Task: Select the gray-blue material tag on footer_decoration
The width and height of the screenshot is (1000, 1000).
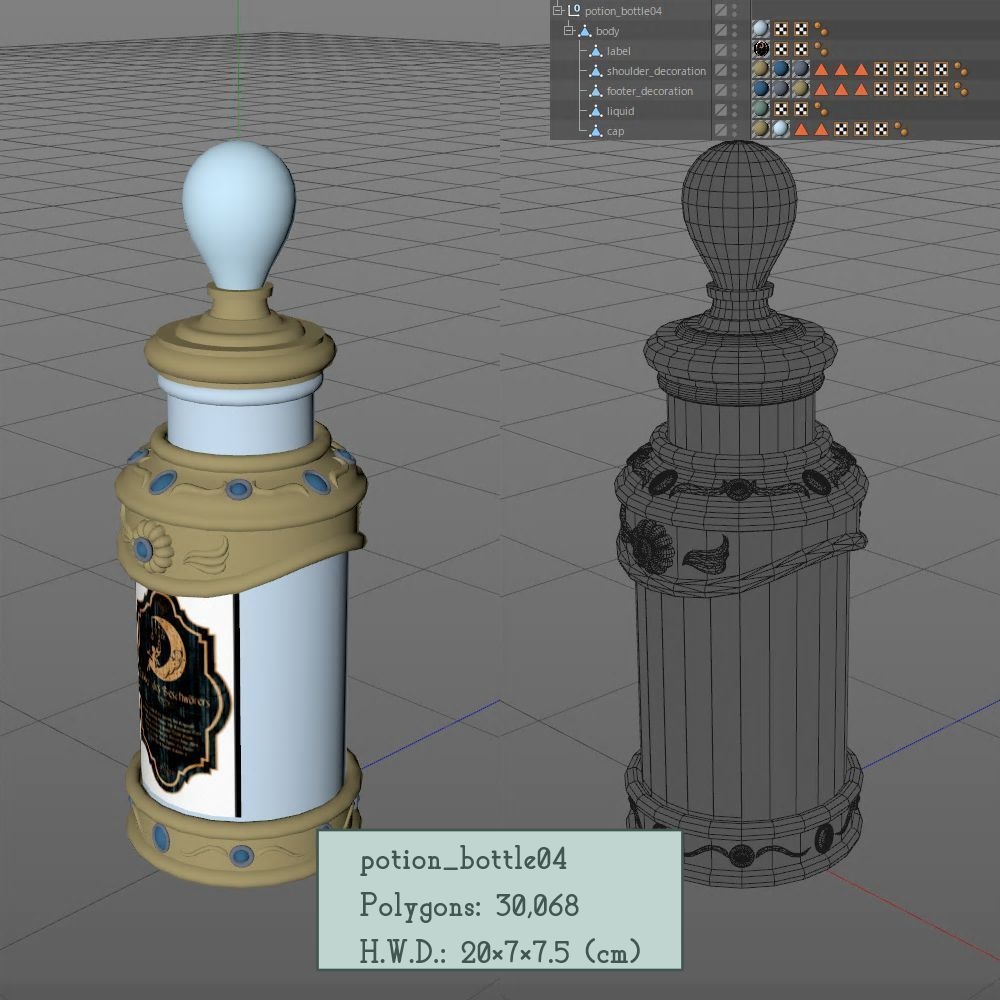Action: click(781, 89)
